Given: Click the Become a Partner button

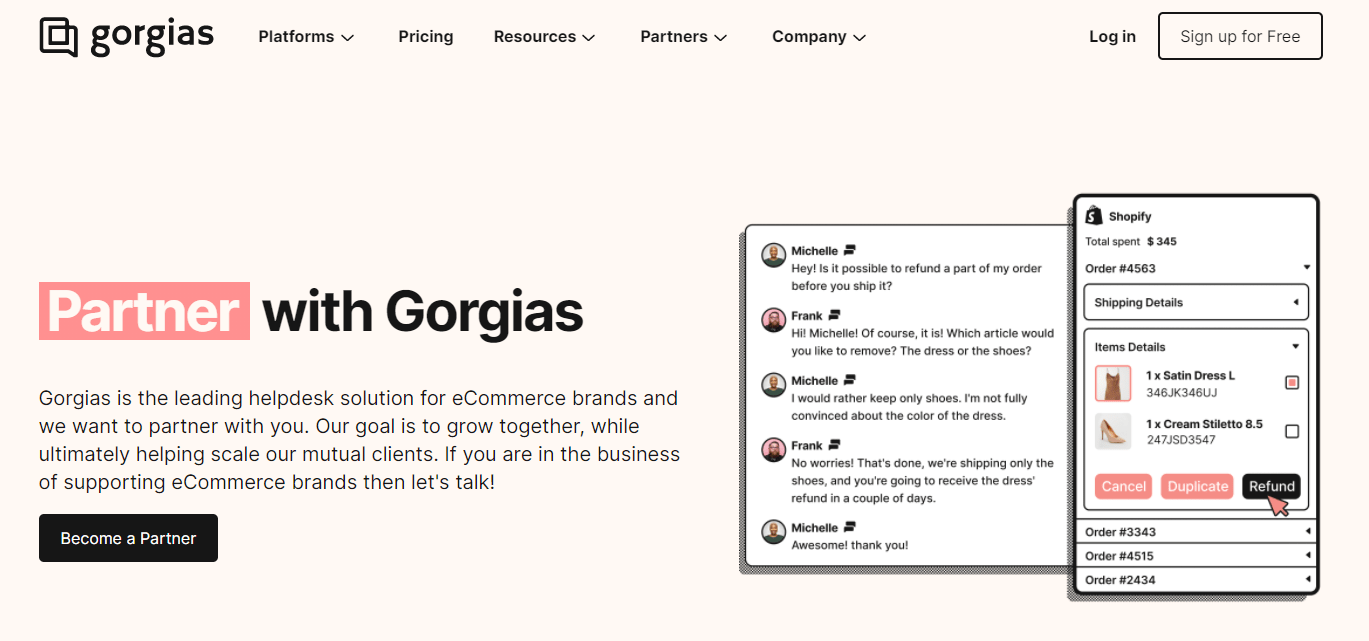Looking at the screenshot, I should [128, 538].
